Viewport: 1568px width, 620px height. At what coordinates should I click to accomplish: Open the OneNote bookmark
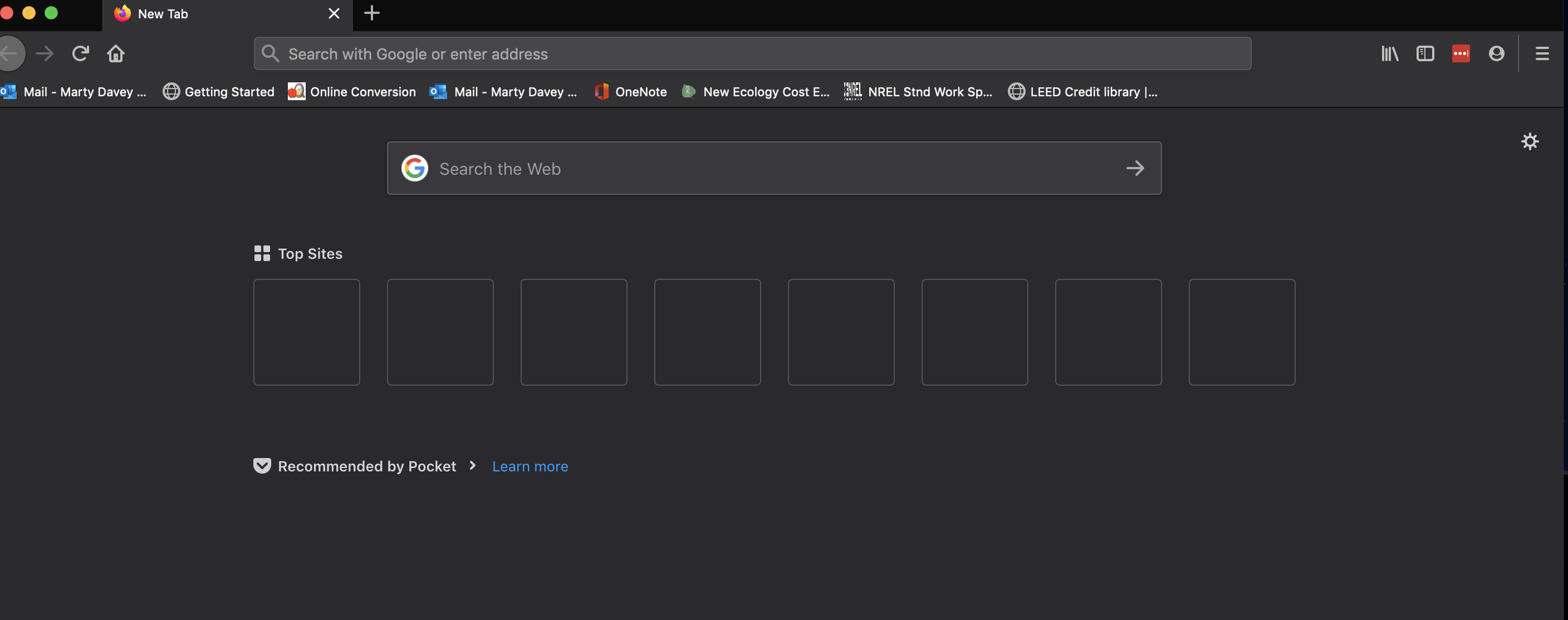631,92
